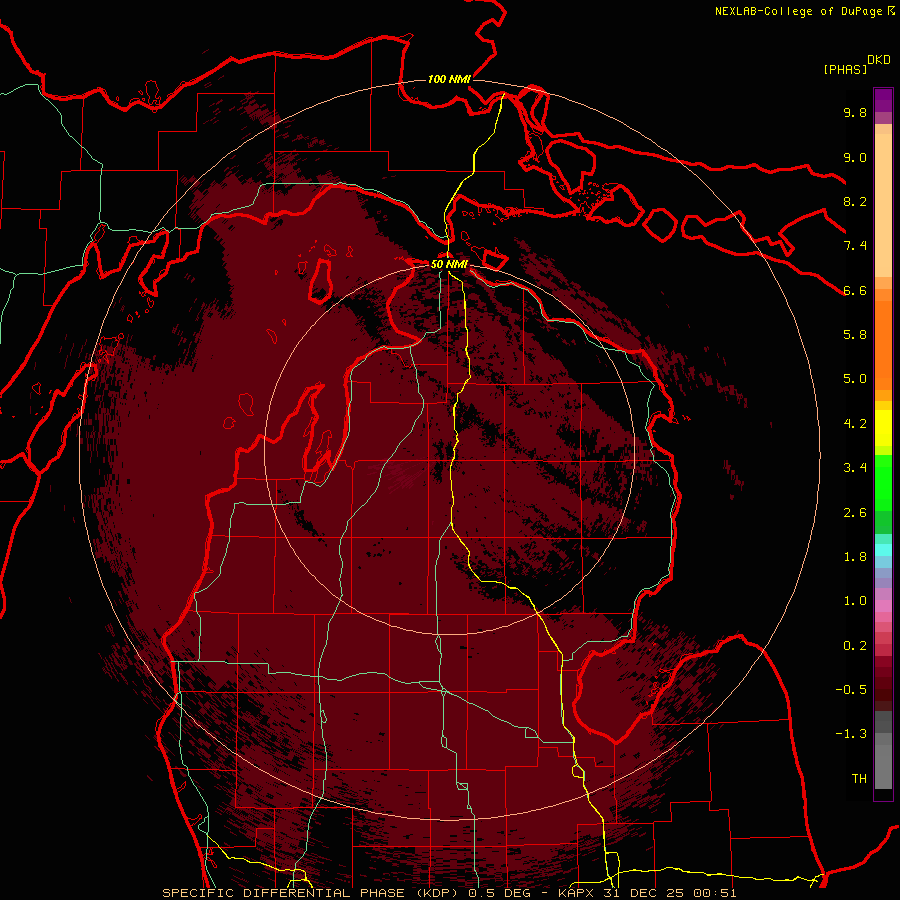This screenshot has width=900, height=900.
Task: Click the KAPX radar site identifier in caption
Action: [577, 893]
